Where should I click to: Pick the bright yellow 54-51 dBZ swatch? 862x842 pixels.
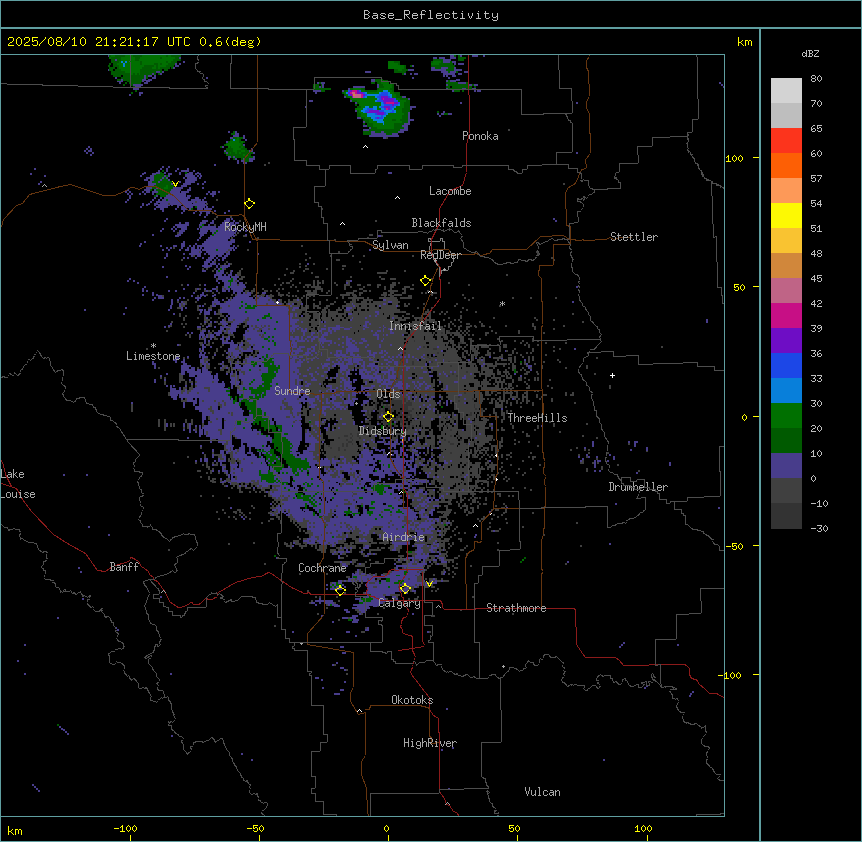786,215
